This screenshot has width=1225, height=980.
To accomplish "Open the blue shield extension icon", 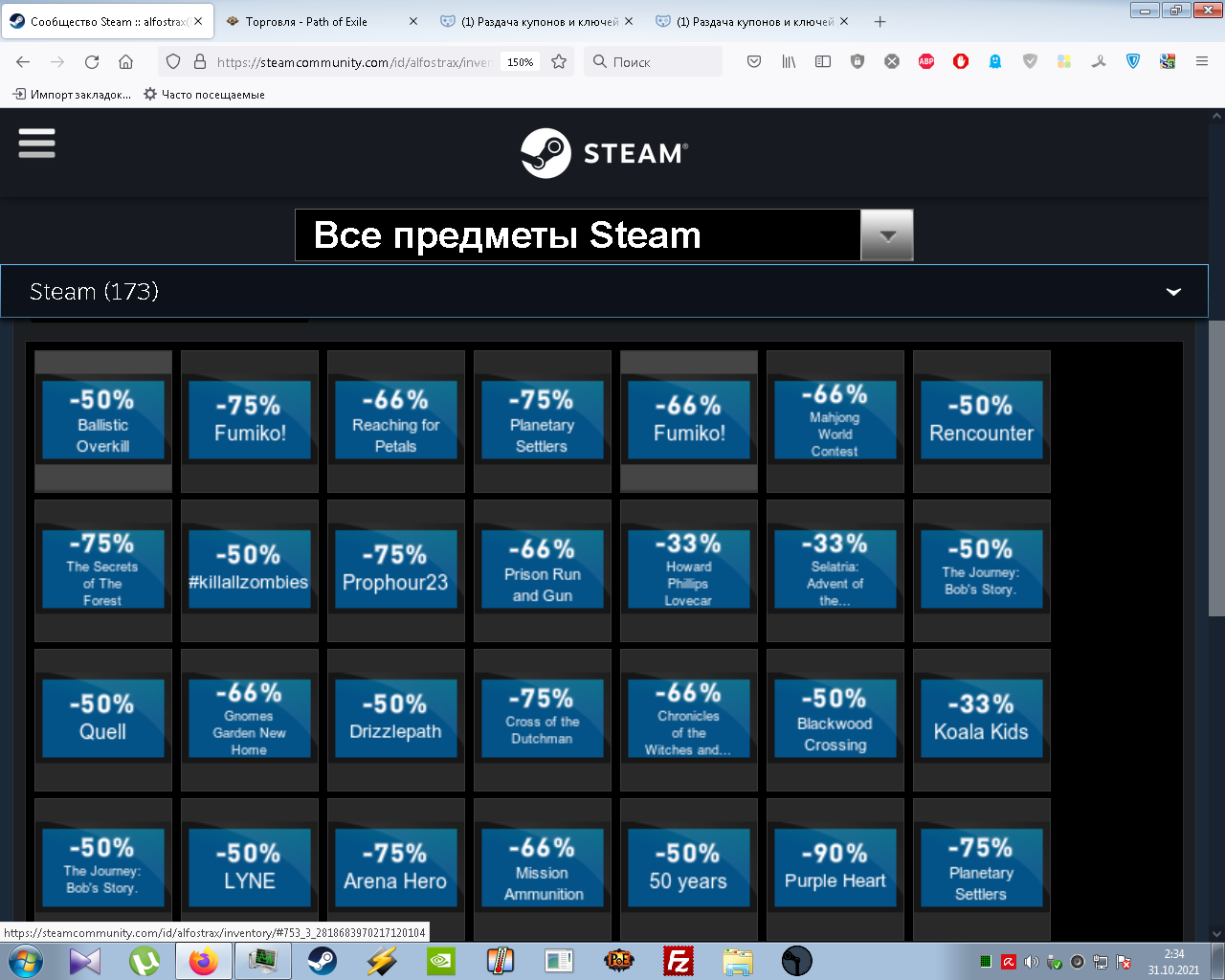I will (x=1133, y=61).
